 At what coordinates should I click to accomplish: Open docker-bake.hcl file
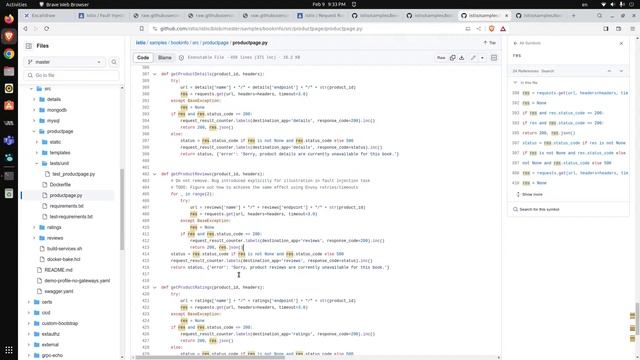click(x=63, y=259)
